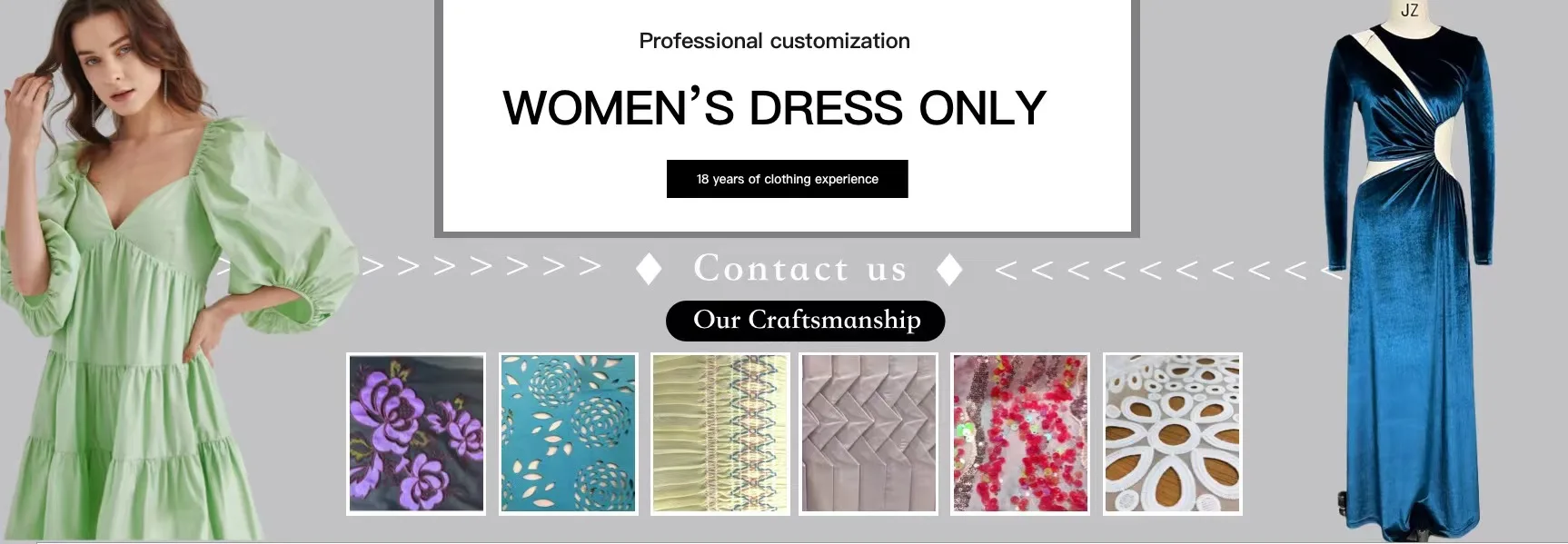Click the JZ label on mannequin neck
This screenshot has height=544, width=1568.
[1410, 10]
